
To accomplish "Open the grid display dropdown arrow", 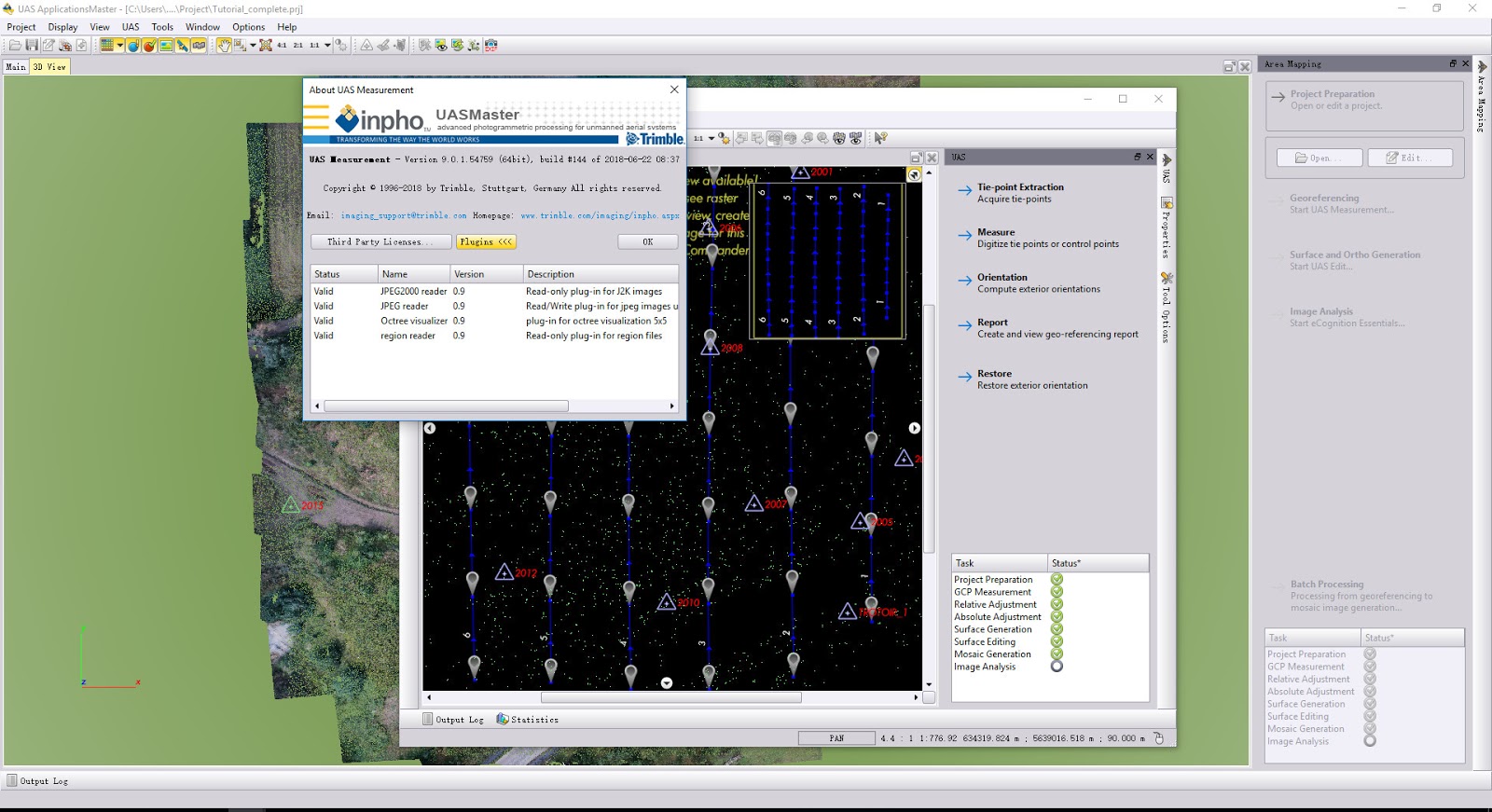I will [119, 45].
